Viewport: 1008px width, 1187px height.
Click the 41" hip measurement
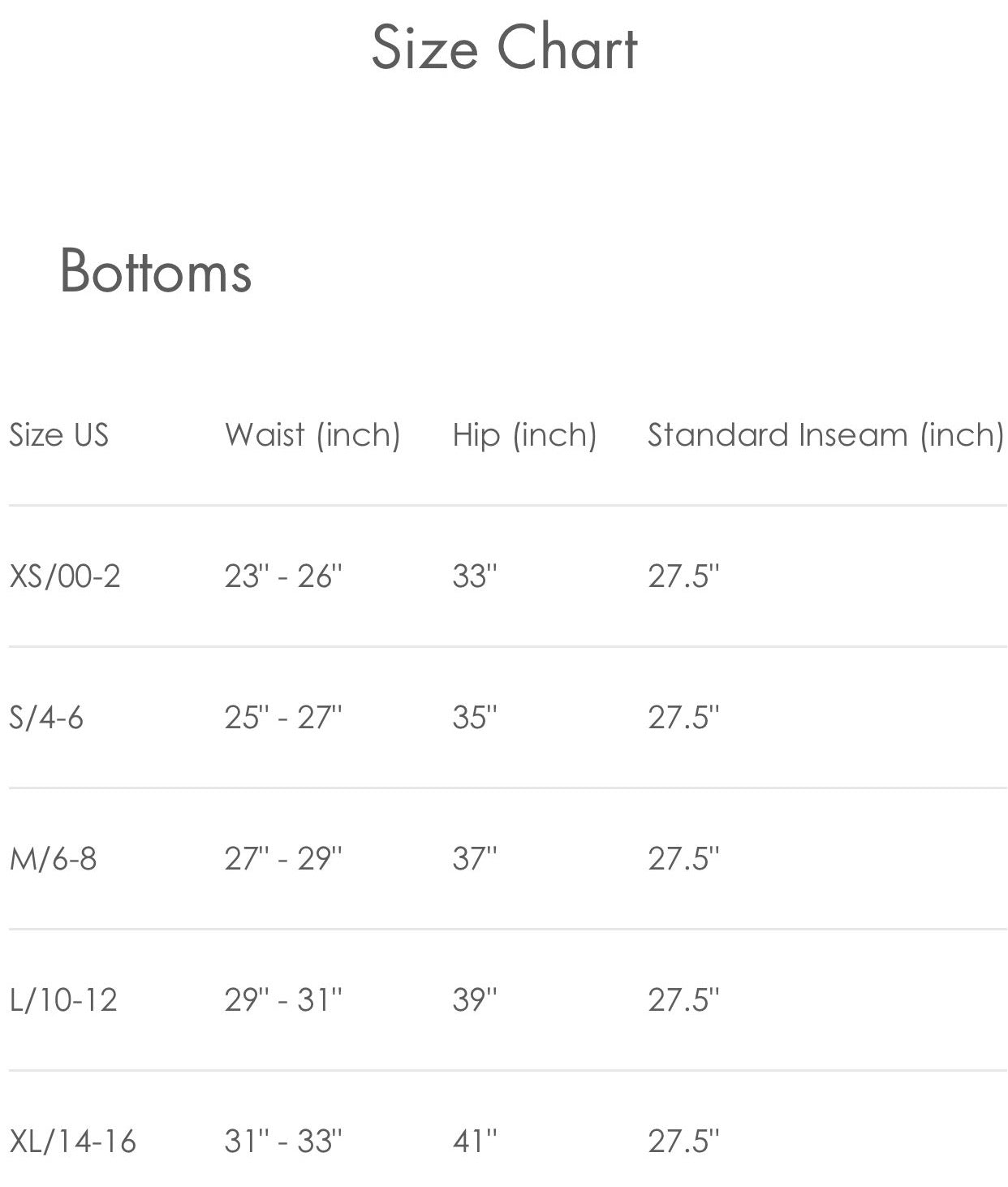coord(475,1141)
